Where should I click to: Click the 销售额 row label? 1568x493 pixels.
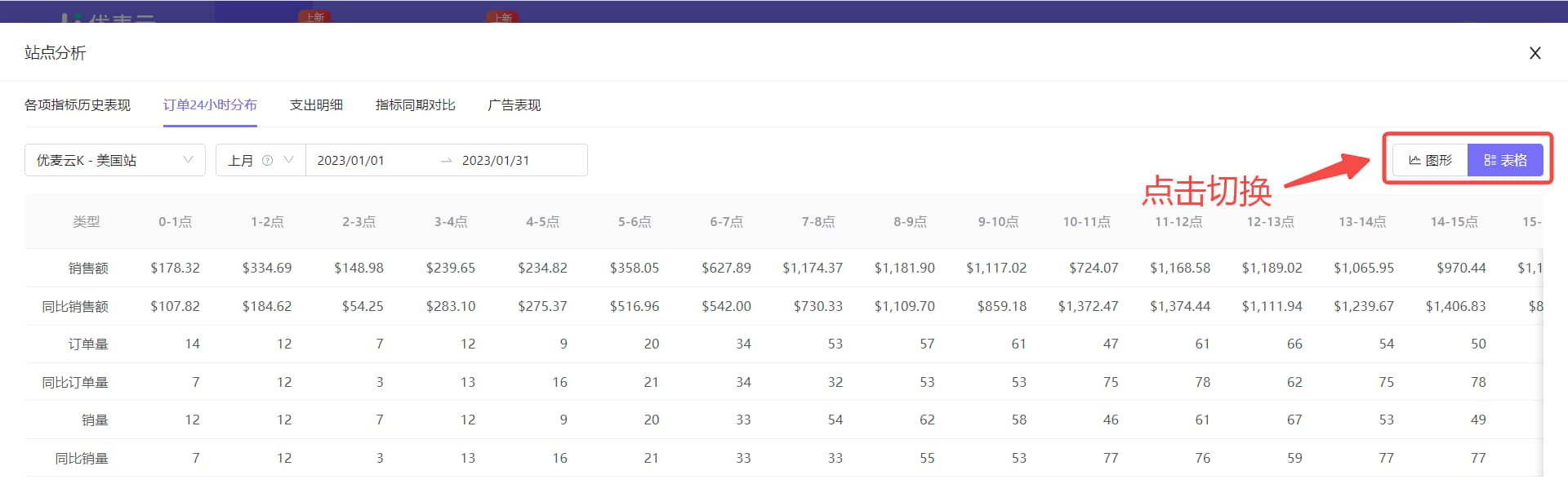[88, 268]
